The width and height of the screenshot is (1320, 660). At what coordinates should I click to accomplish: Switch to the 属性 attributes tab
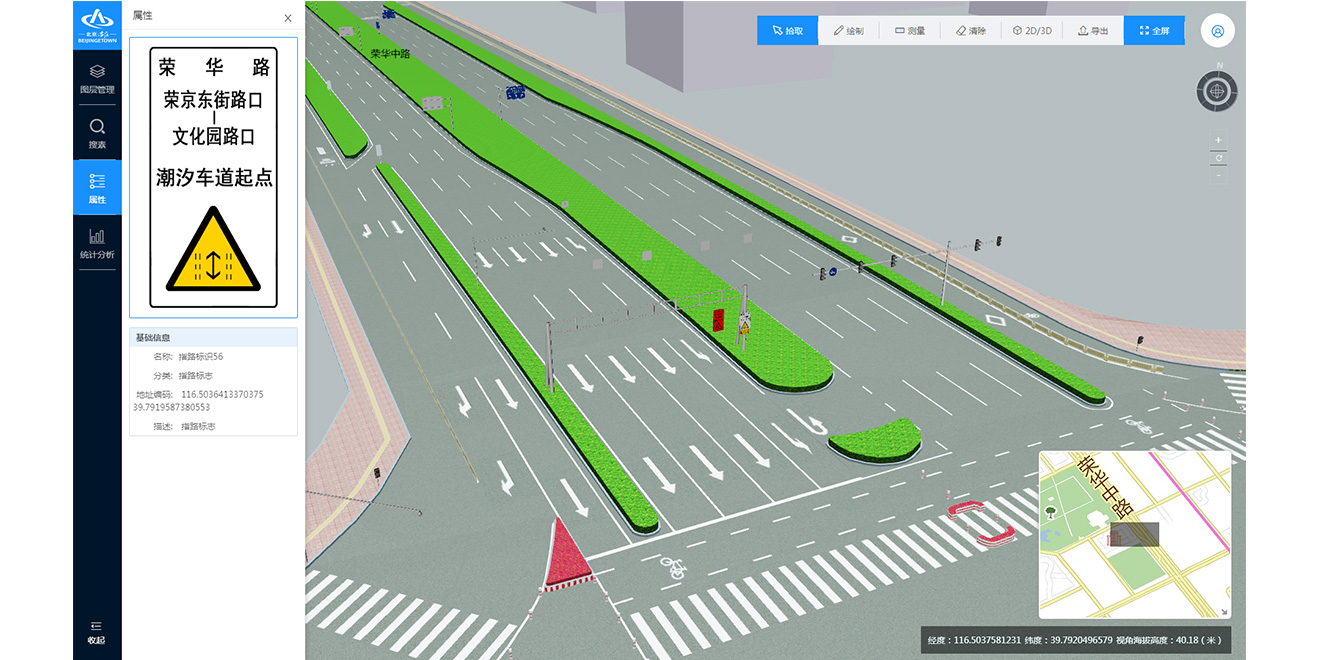point(97,188)
